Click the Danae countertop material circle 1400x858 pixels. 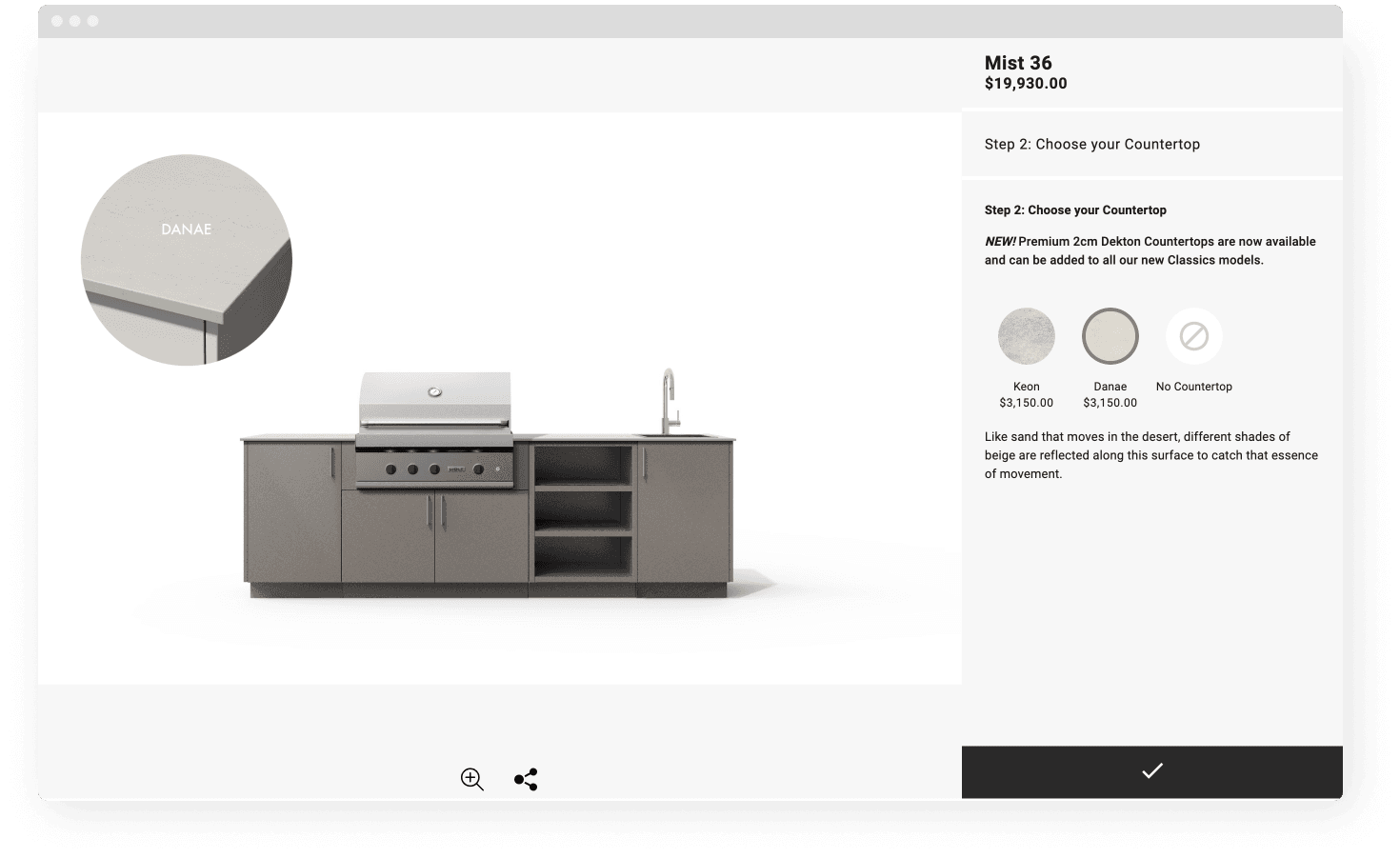pyautogui.click(x=1110, y=335)
